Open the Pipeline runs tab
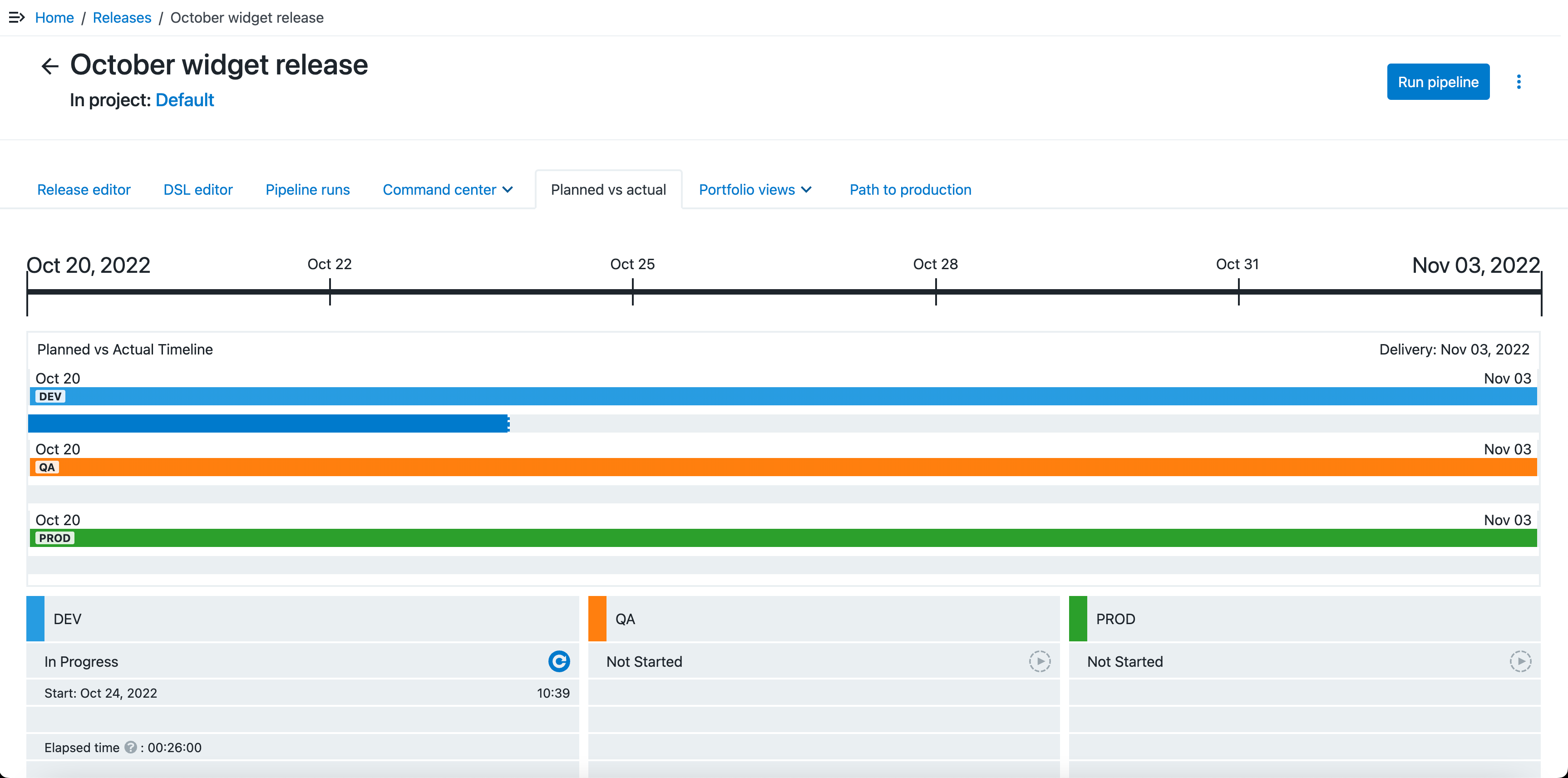This screenshot has width=1568, height=778. (x=307, y=189)
